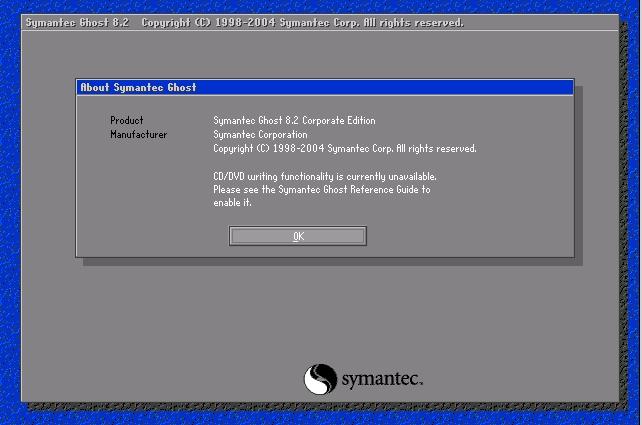Click empty gray area below the dialog
Viewport: 642px width, 425px height.
pos(200,320)
